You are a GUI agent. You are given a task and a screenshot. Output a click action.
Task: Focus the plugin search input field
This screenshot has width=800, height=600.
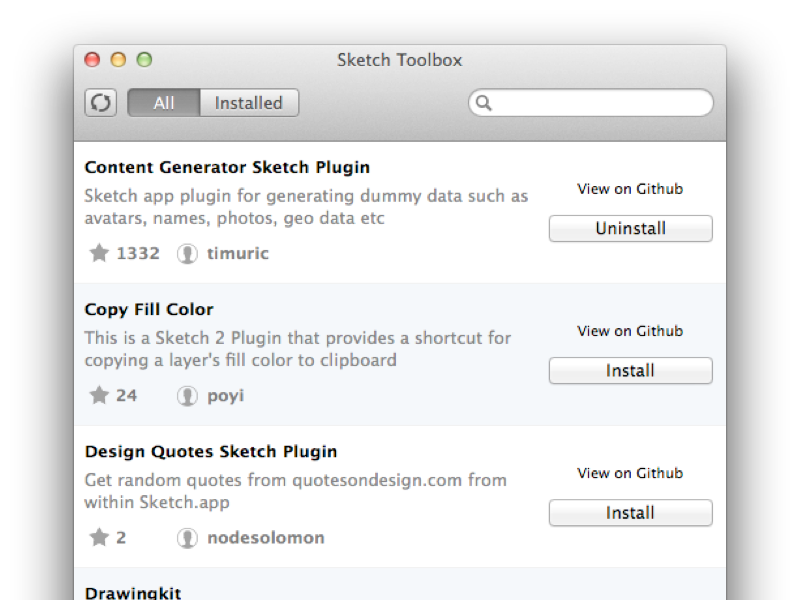click(x=591, y=103)
